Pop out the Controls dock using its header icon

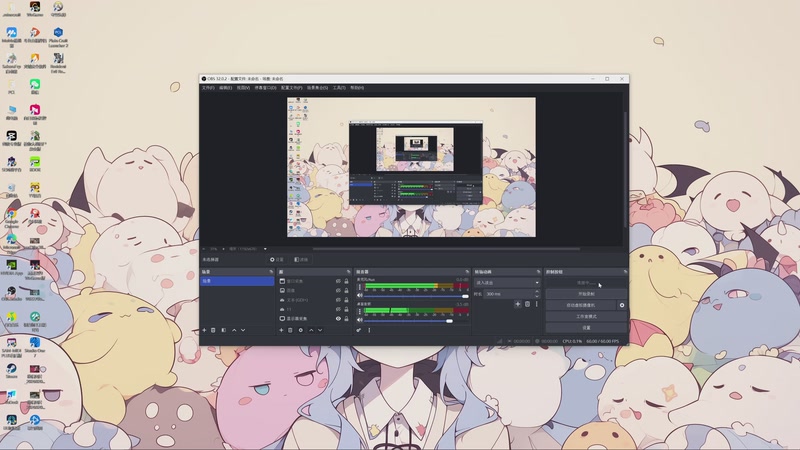point(625,272)
